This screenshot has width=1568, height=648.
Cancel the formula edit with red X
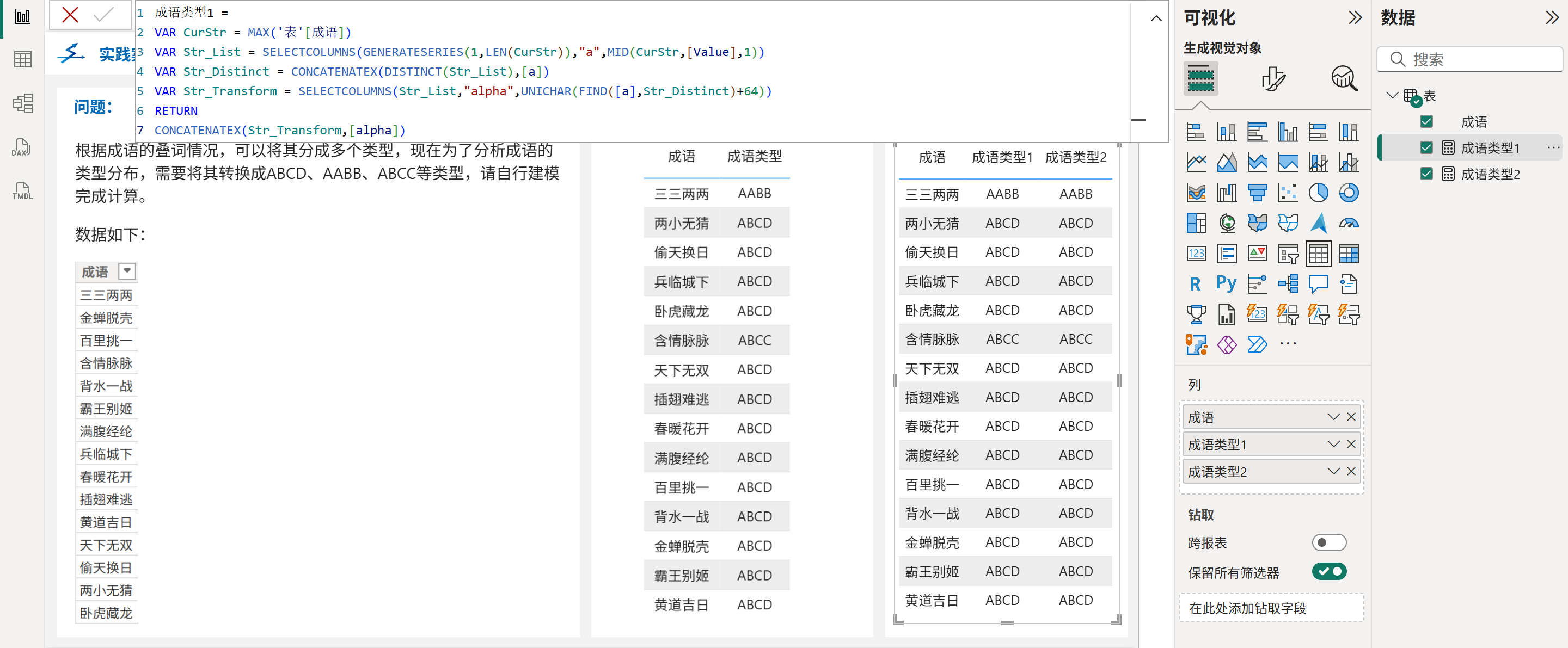click(70, 15)
